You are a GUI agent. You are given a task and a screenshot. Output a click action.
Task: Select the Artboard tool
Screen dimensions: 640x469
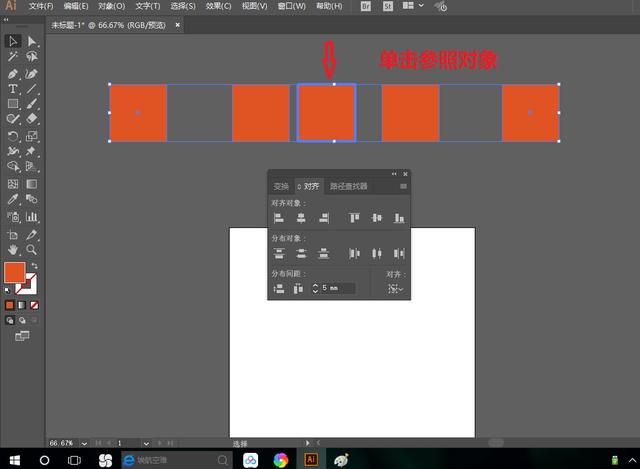[x=13, y=235]
